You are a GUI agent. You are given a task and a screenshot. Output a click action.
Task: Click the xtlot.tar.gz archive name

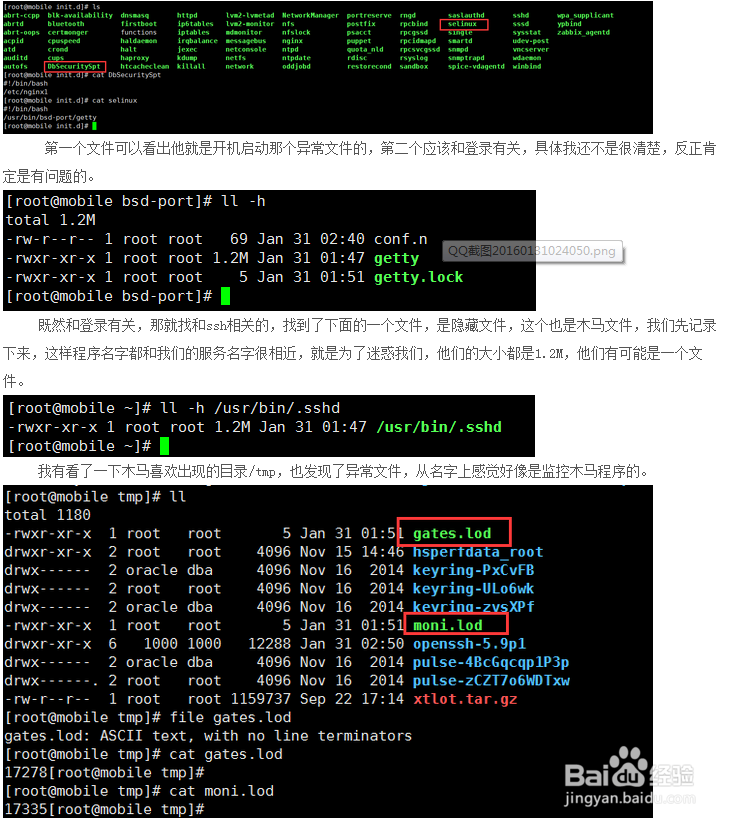465,699
